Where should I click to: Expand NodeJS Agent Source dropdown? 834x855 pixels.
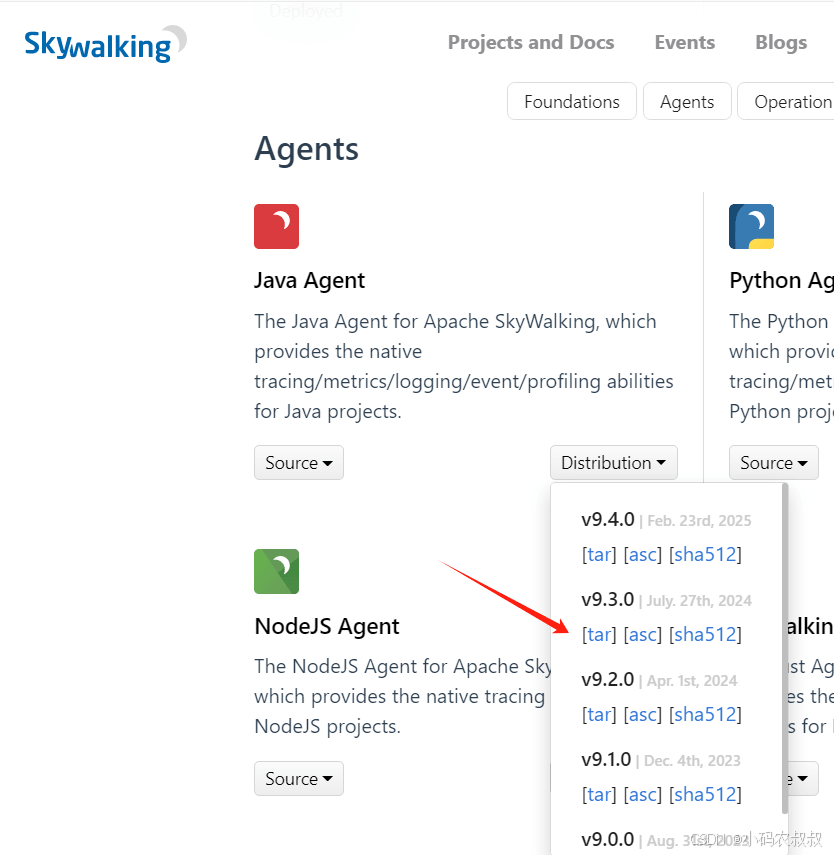click(299, 779)
